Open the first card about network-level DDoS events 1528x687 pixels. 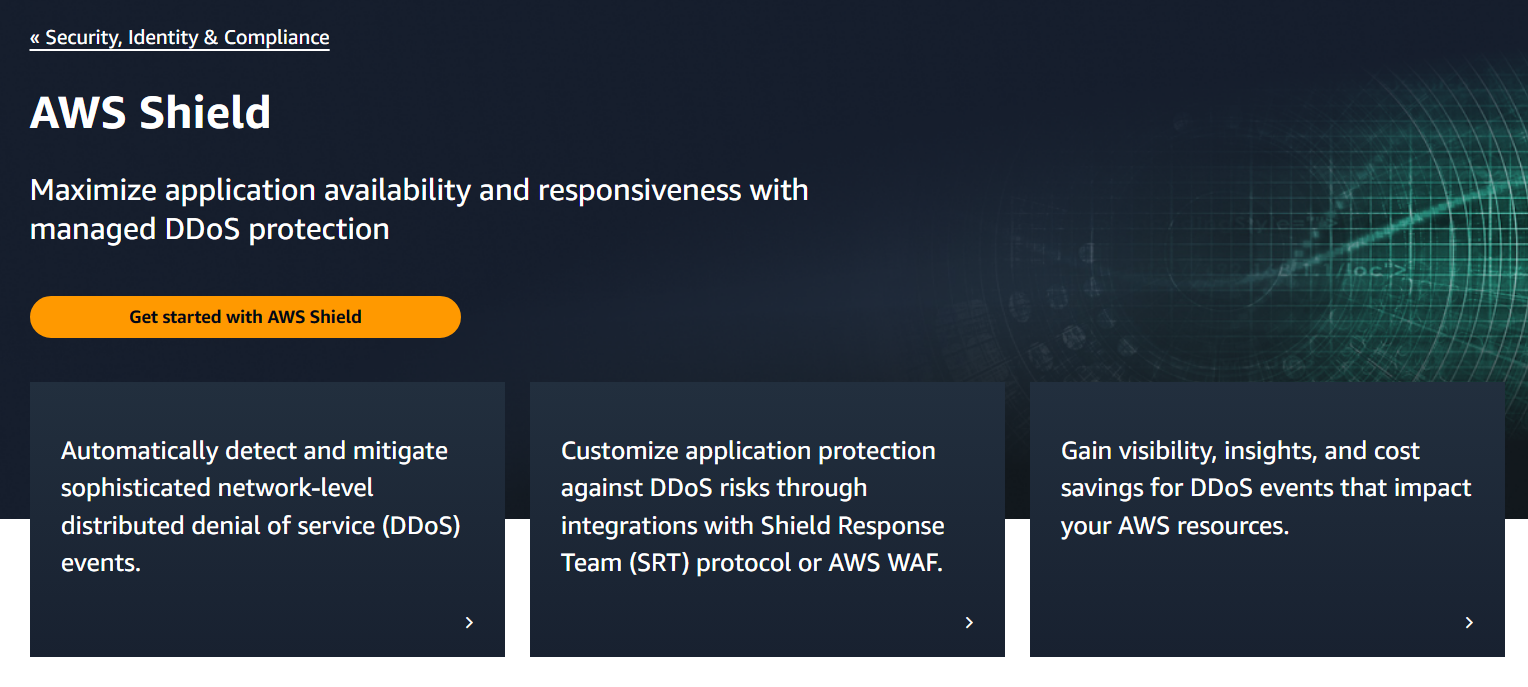point(267,518)
